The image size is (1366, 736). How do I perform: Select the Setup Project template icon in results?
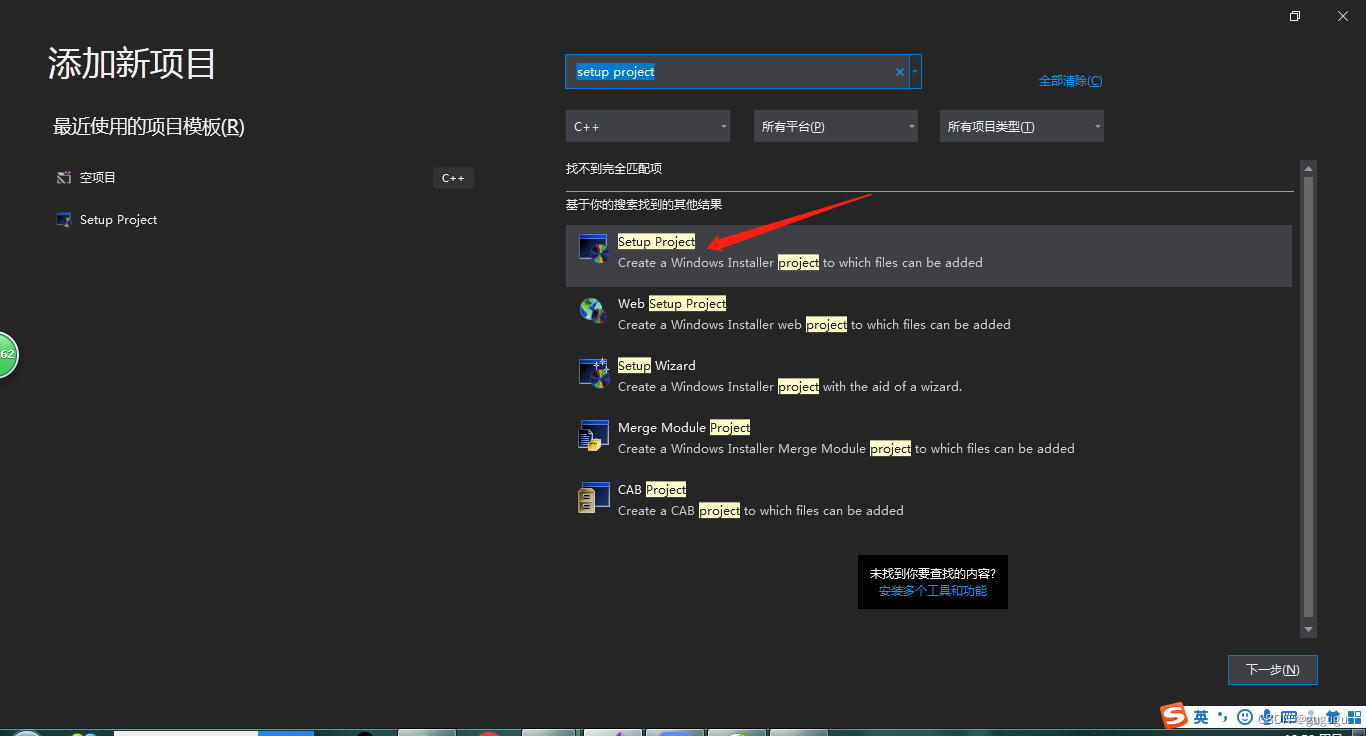point(594,249)
